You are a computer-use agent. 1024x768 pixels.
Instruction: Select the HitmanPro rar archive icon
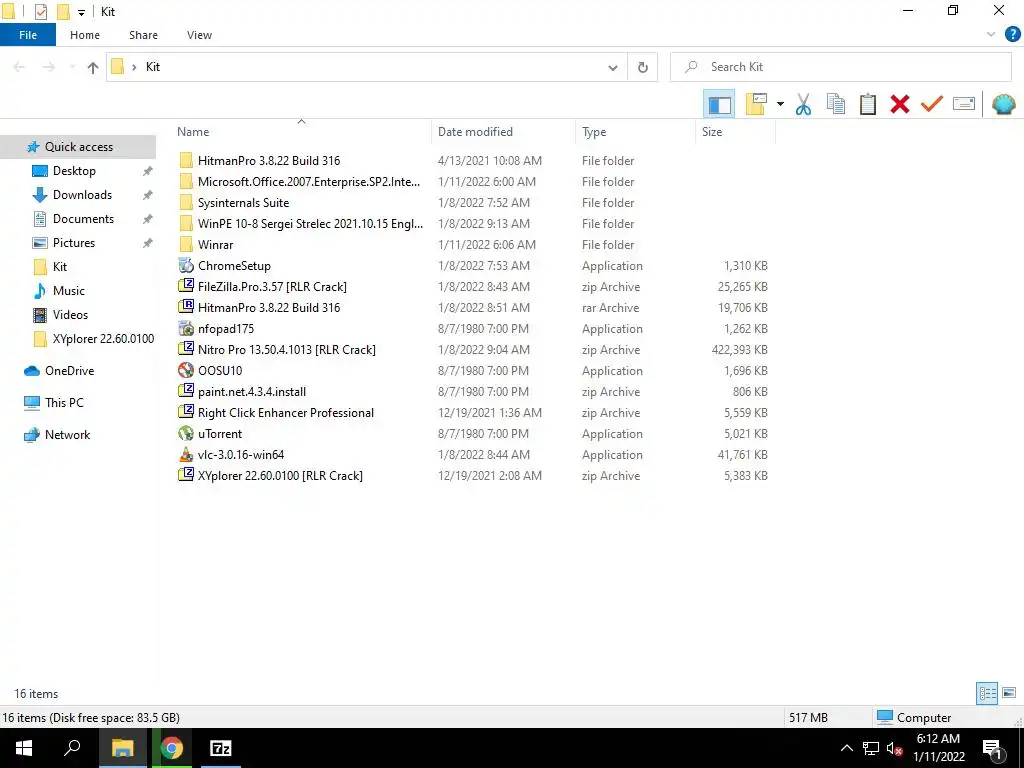(186, 308)
